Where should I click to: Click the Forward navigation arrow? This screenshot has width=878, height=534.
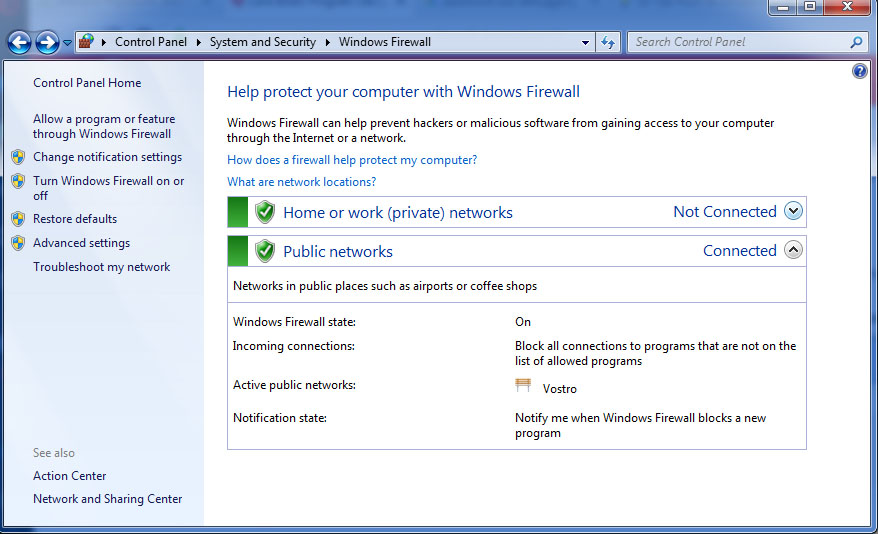pyautogui.click(x=48, y=42)
